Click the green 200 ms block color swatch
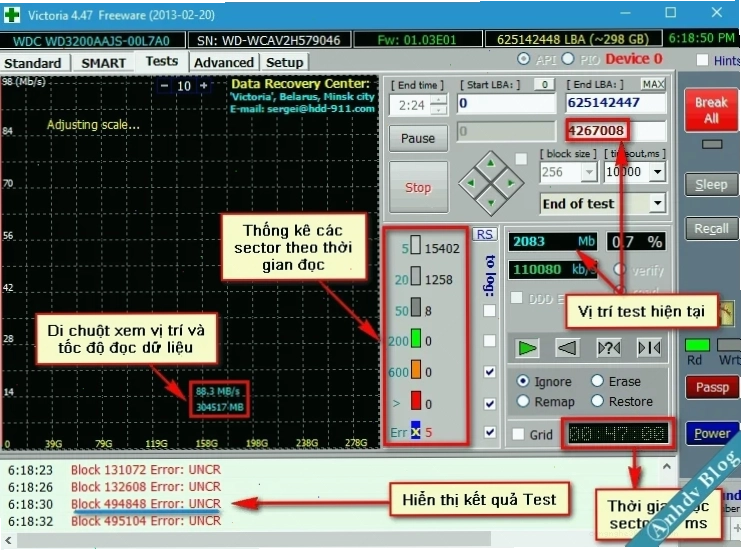 coord(416,338)
